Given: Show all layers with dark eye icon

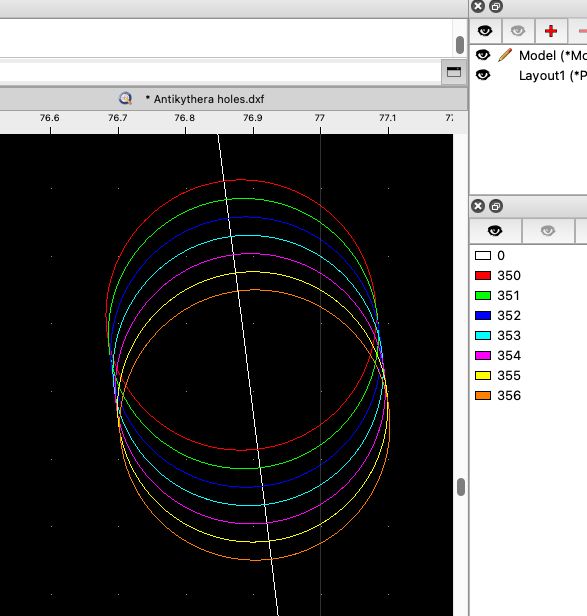Looking at the screenshot, I should [495, 231].
